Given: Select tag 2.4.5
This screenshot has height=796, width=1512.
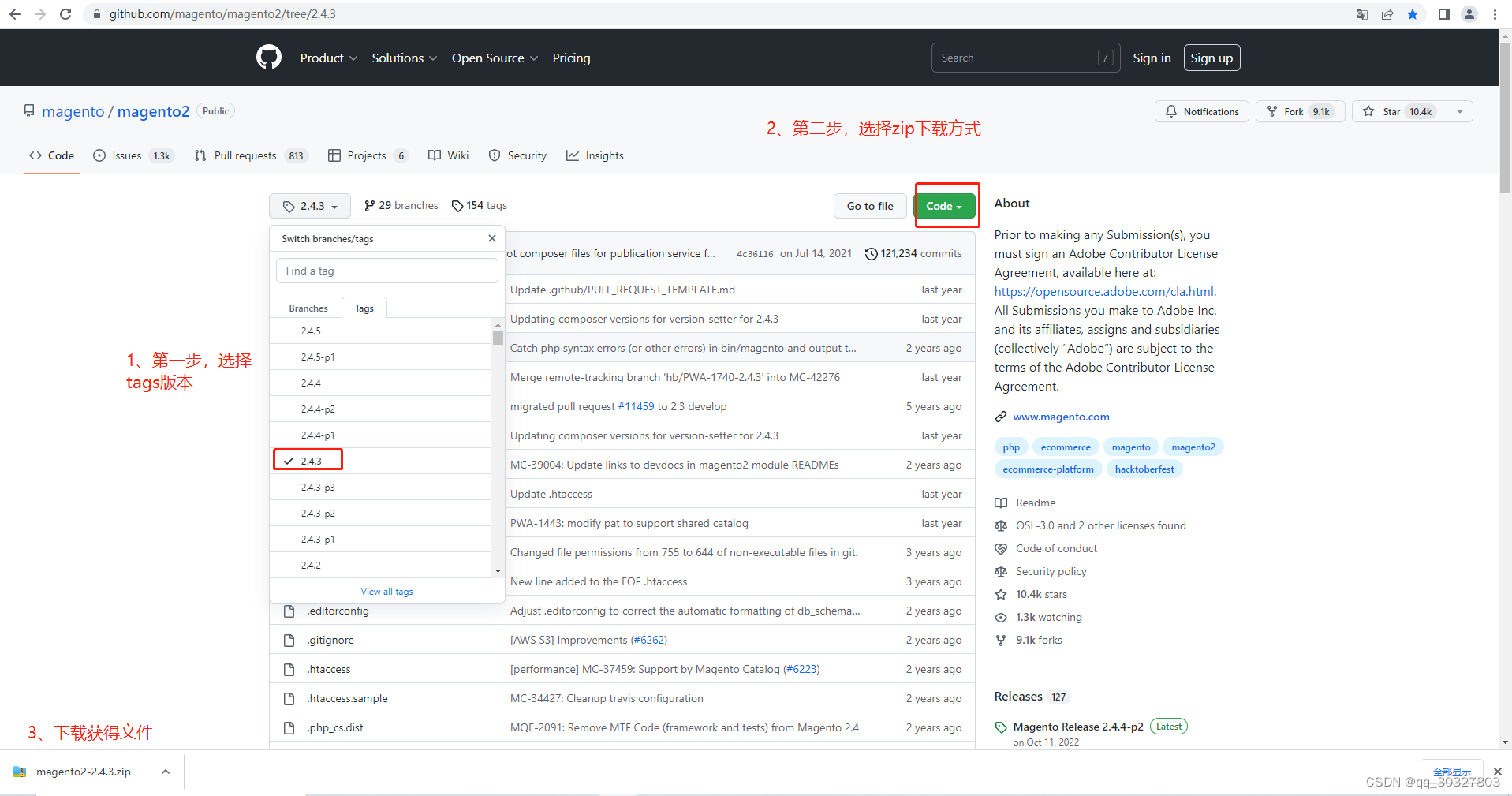Looking at the screenshot, I should pos(381,331).
